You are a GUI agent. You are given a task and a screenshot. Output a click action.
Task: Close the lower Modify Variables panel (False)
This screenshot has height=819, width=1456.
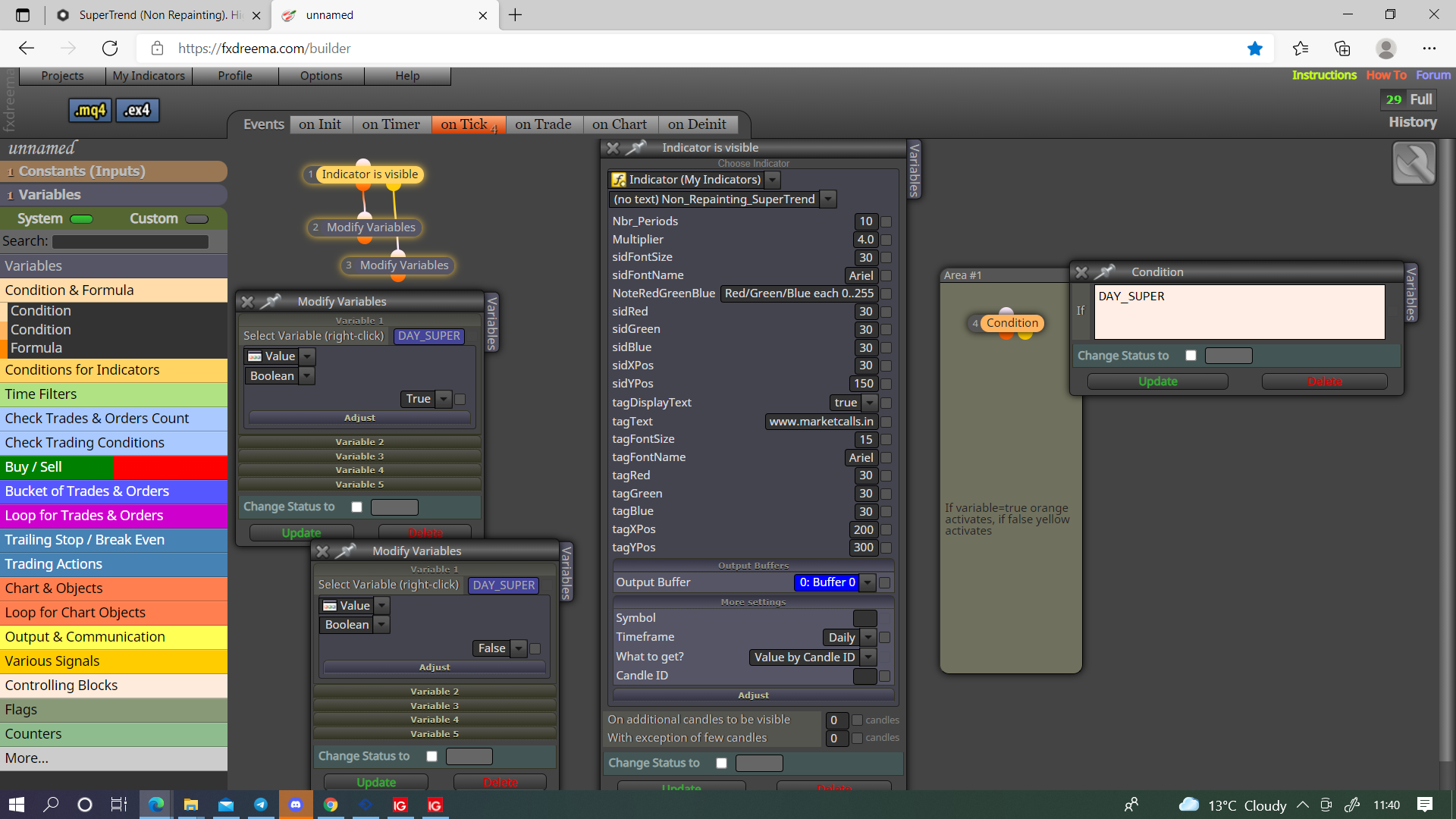click(x=322, y=551)
